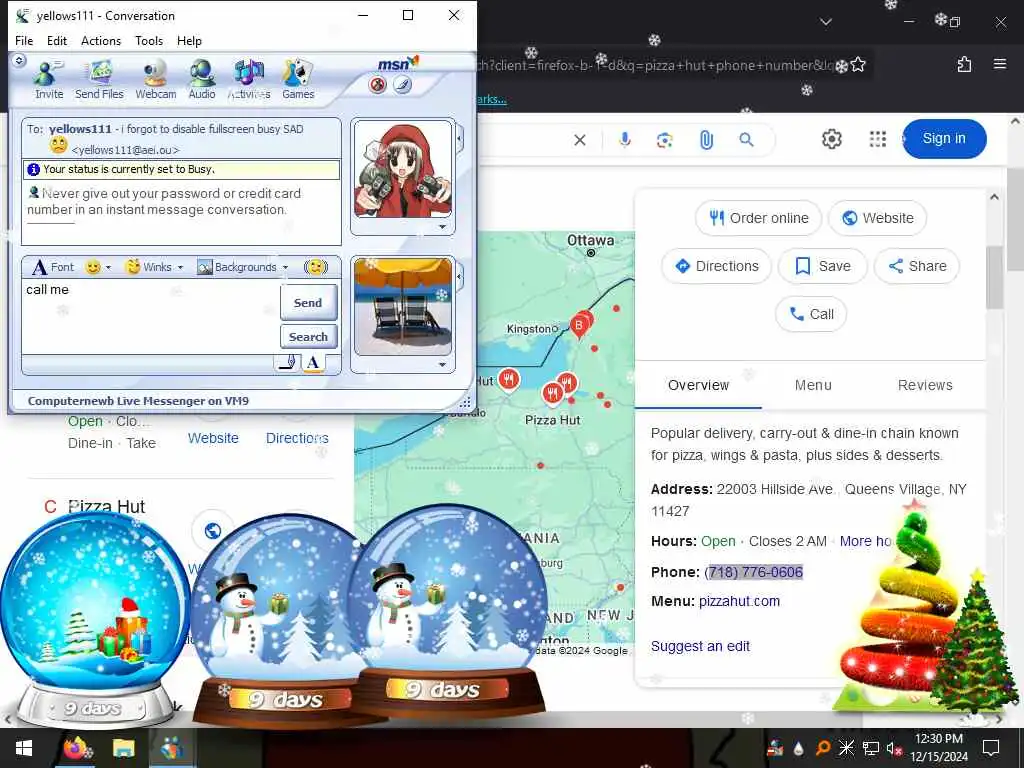Click the paperclip attach icon in search box
The height and width of the screenshot is (768, 1024).
point(706,140)
